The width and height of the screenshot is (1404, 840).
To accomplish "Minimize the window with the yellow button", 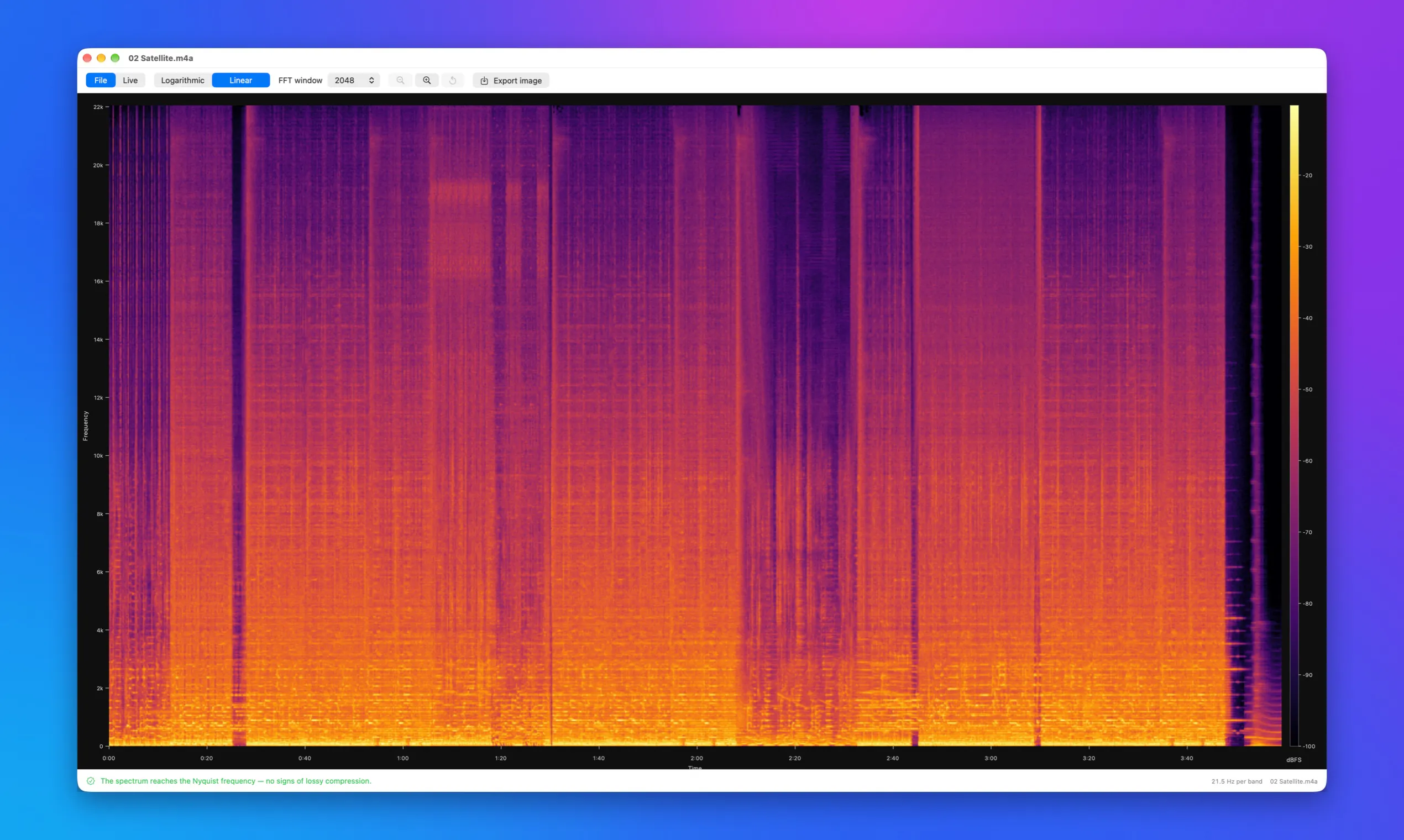I will (x=101, y=57).
